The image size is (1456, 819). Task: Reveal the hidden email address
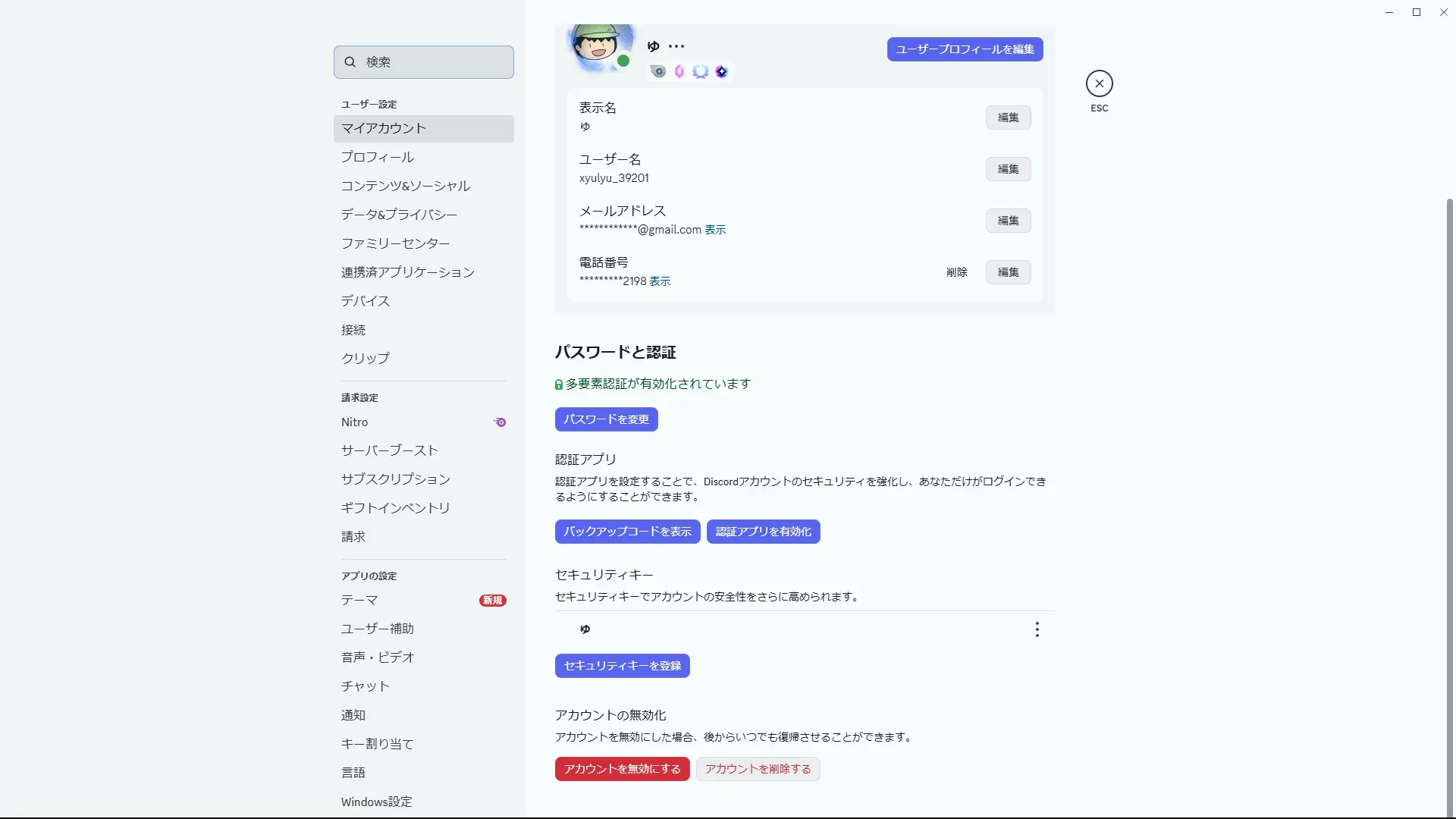click(714, 230)
